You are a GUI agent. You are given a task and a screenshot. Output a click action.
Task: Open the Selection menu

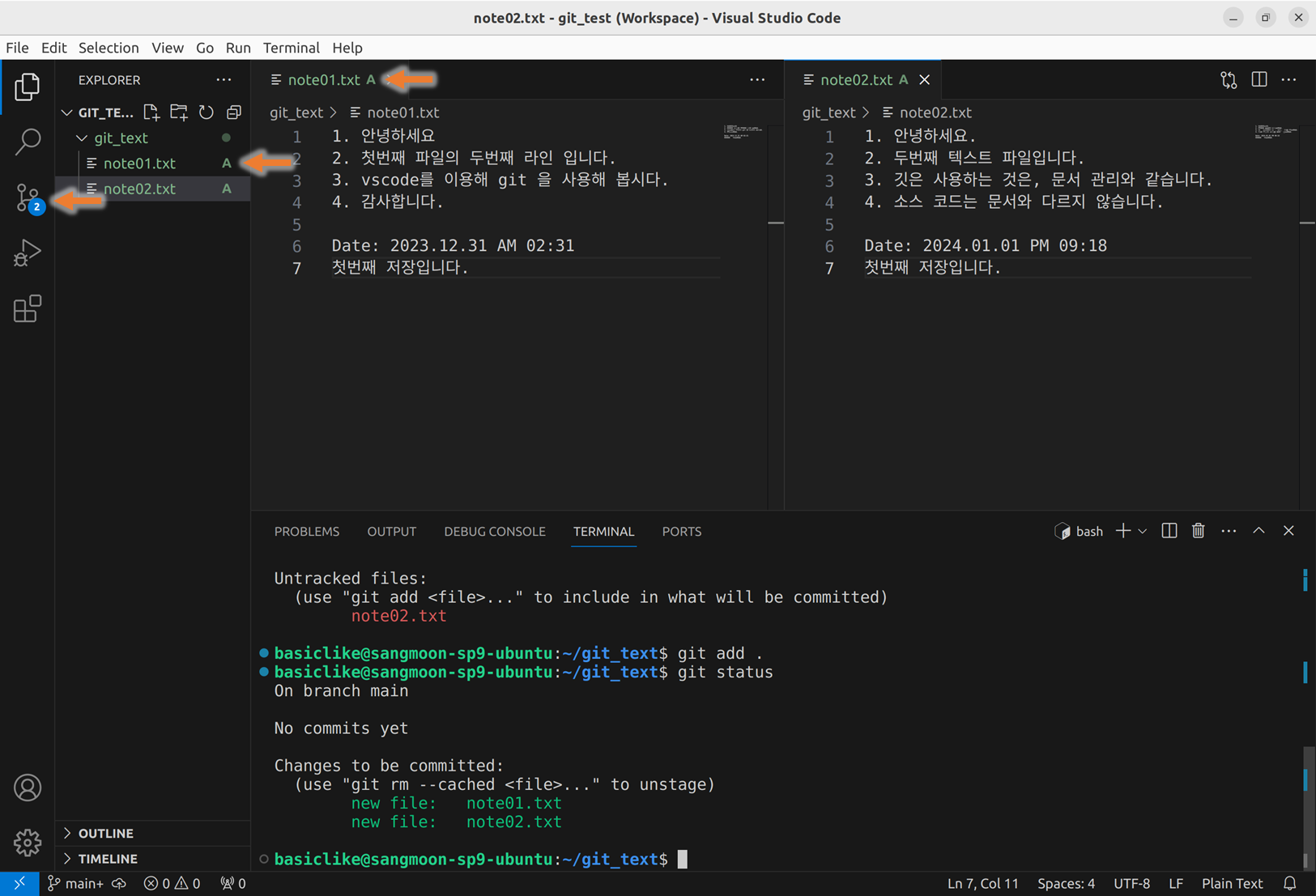pos(109,48)
